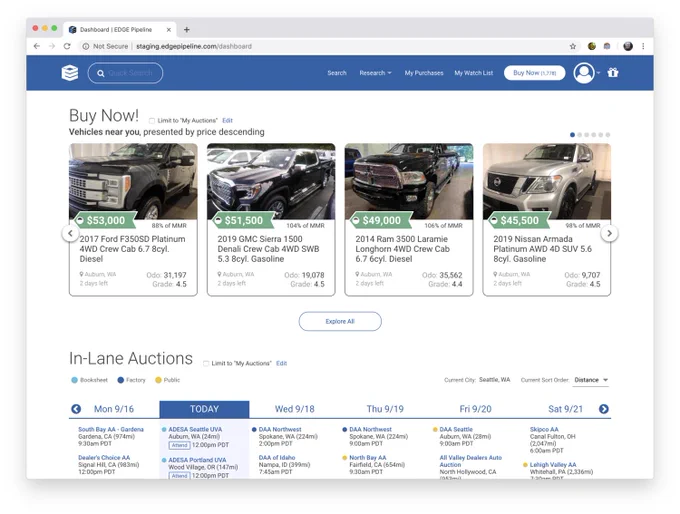Open the user profile avatar icon
Image resolution: width=680 pixels, height=514 pixels.
[x=584, y=73]
